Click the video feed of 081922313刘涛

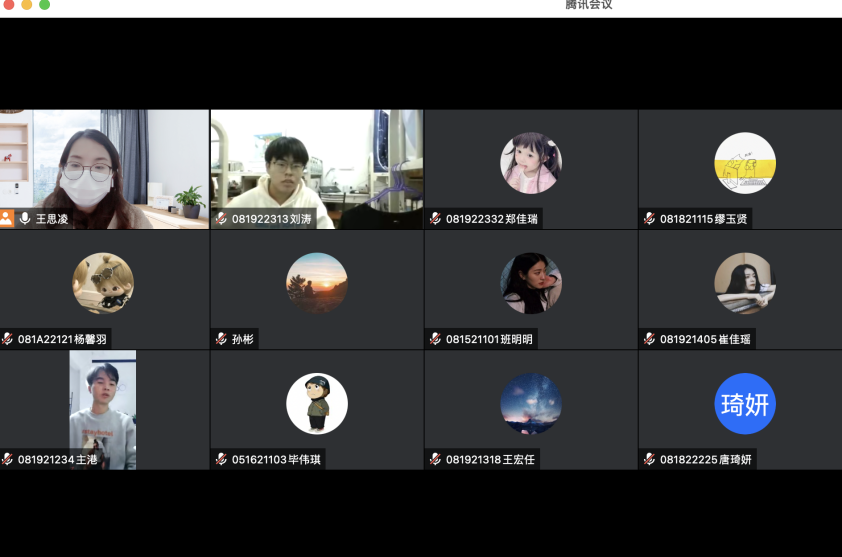(x=316, y=160)
